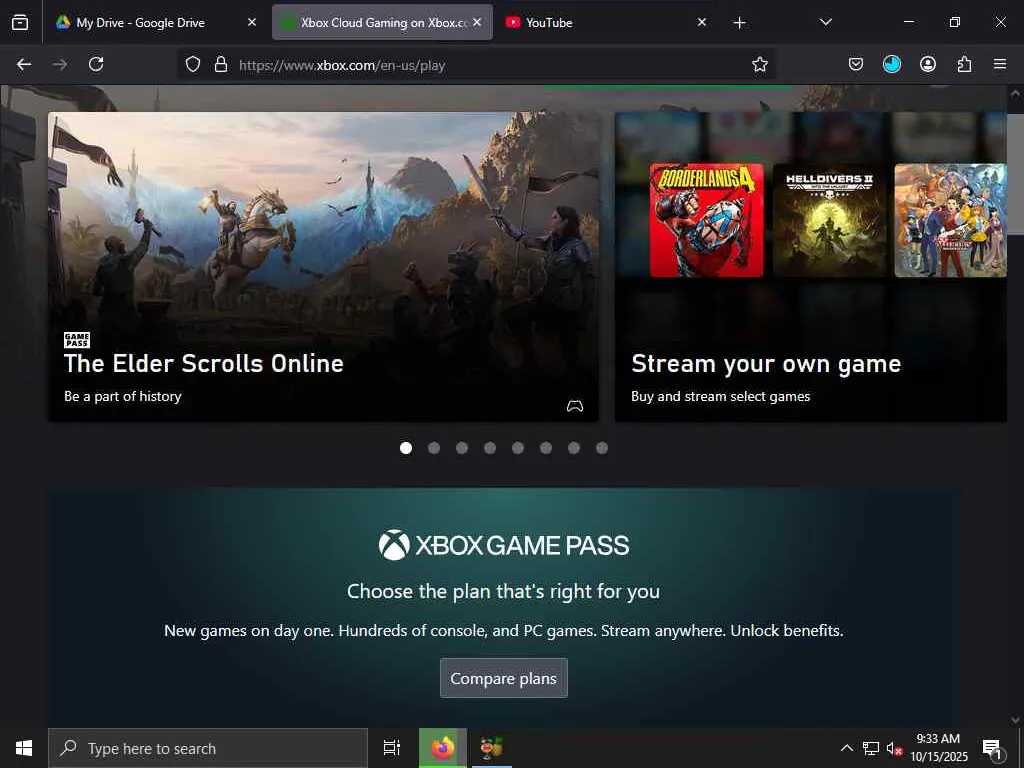Open Firefox account menu
The height and width of the screenshot is (768, 1024).
tap(927, 64)
